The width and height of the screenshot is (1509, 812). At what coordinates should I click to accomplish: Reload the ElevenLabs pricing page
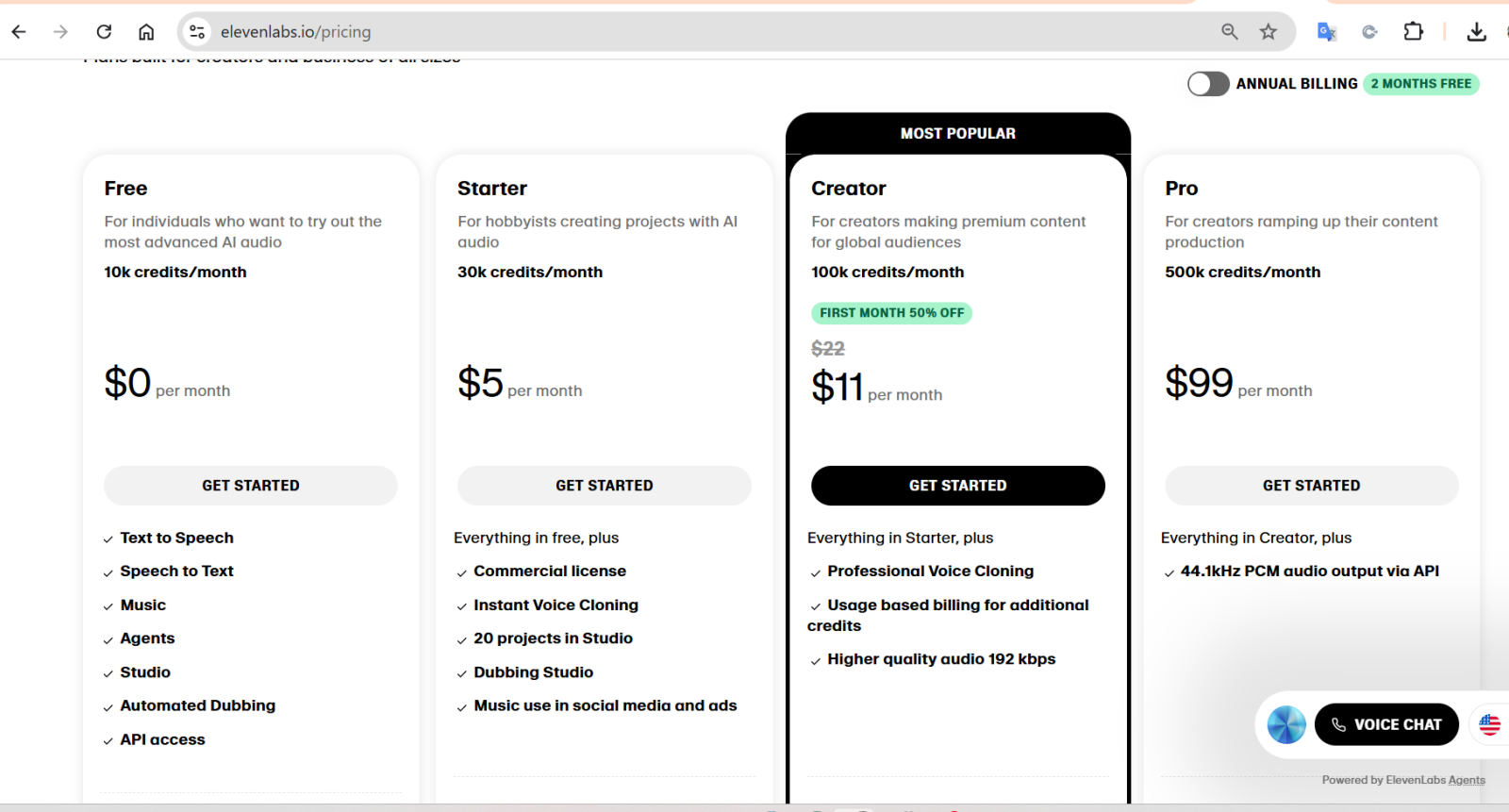click(x=104, y=32)
